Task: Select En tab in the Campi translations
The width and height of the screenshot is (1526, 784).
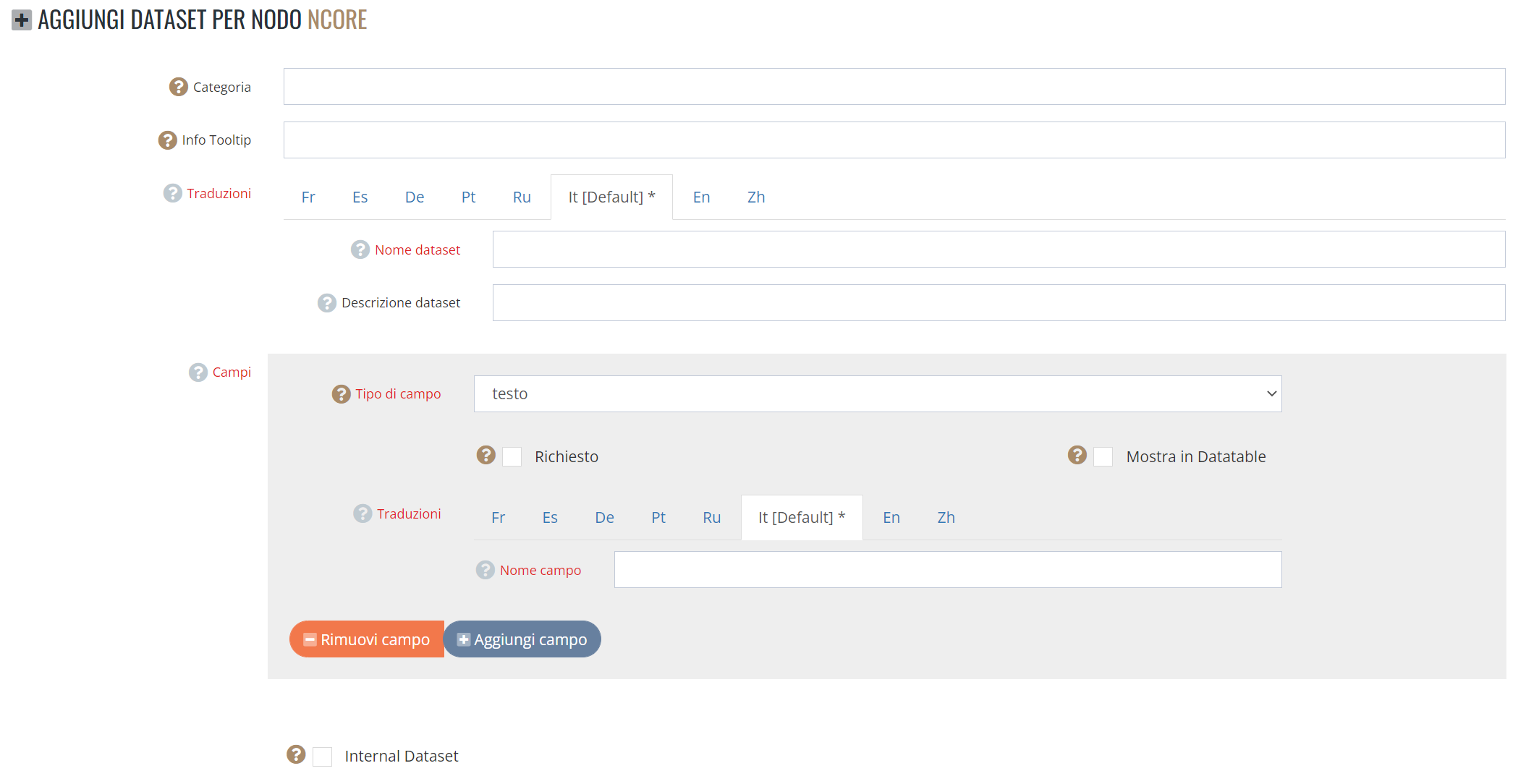Action: [x=891, y=518]
